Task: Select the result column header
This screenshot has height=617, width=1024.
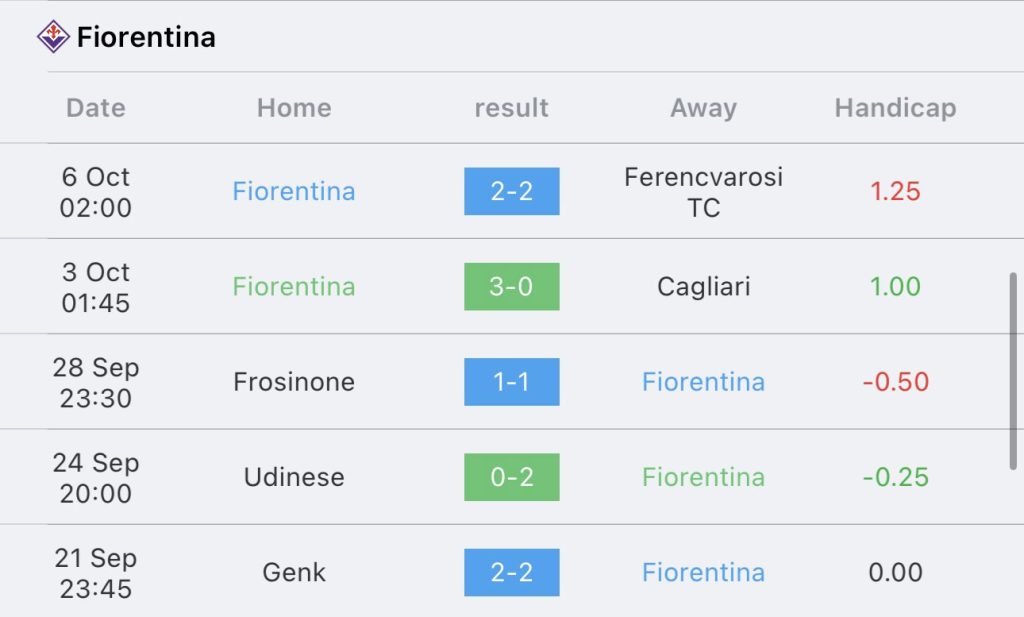Action: pyautogui.click(x=511, y=108)
